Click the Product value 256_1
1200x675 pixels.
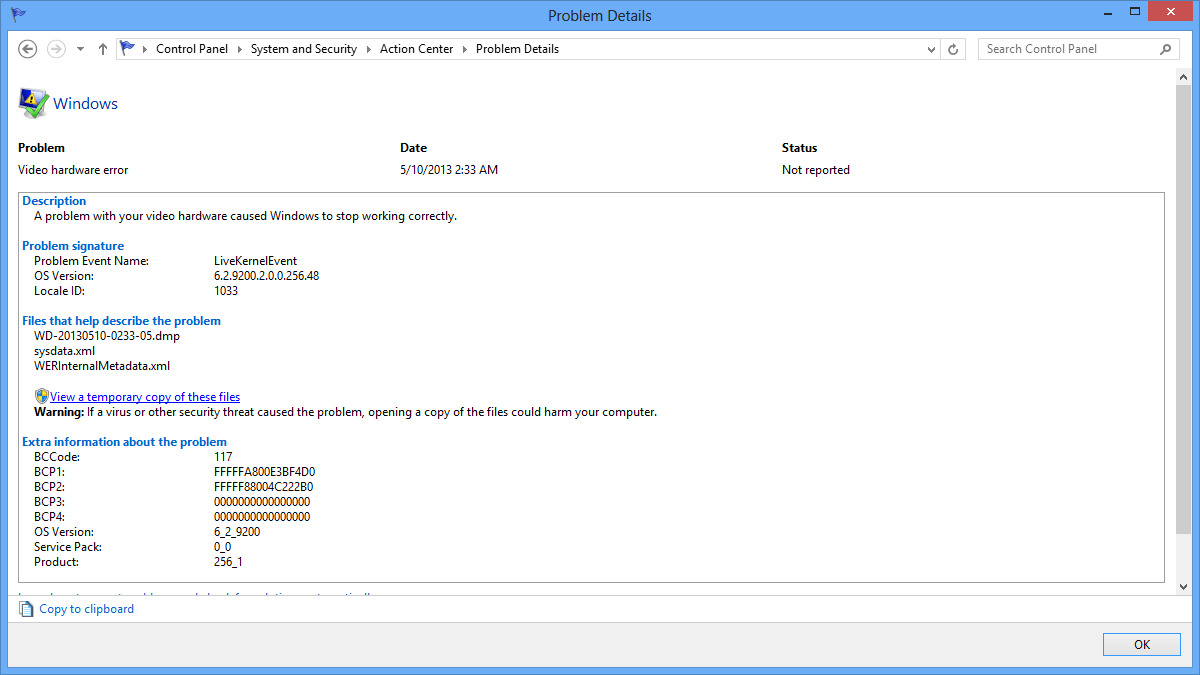click(228, 562)
